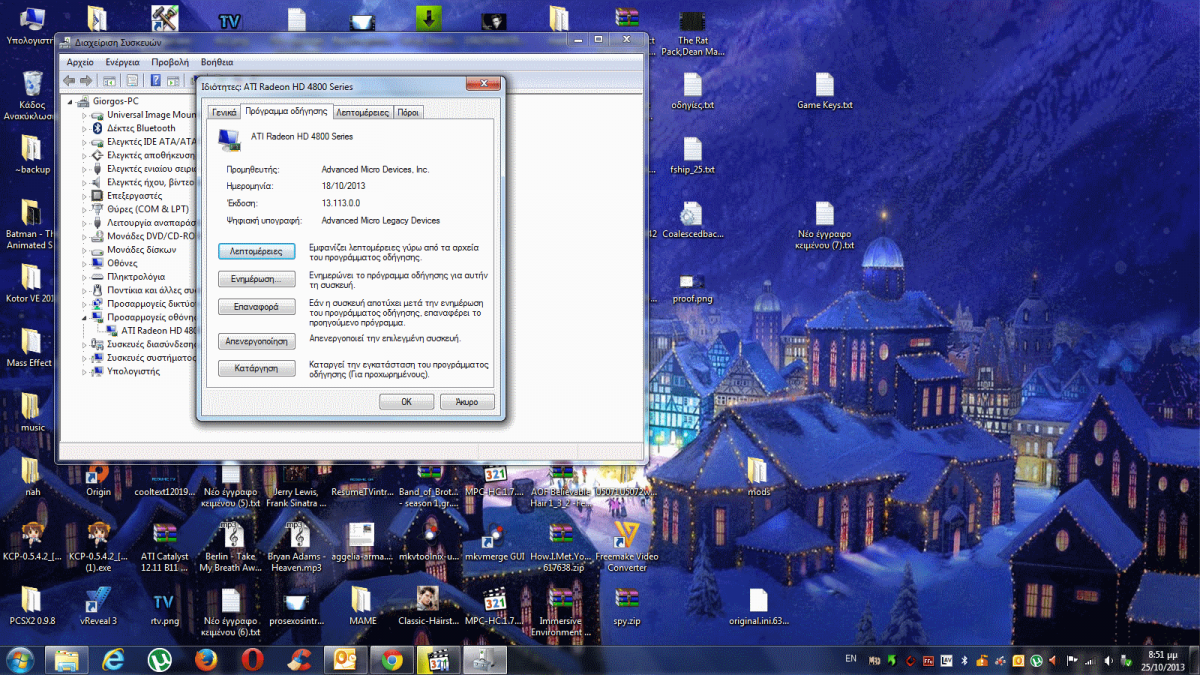Click the Λεπτομέρειες driver details button

pyautogui.click(x=256, y=251)
